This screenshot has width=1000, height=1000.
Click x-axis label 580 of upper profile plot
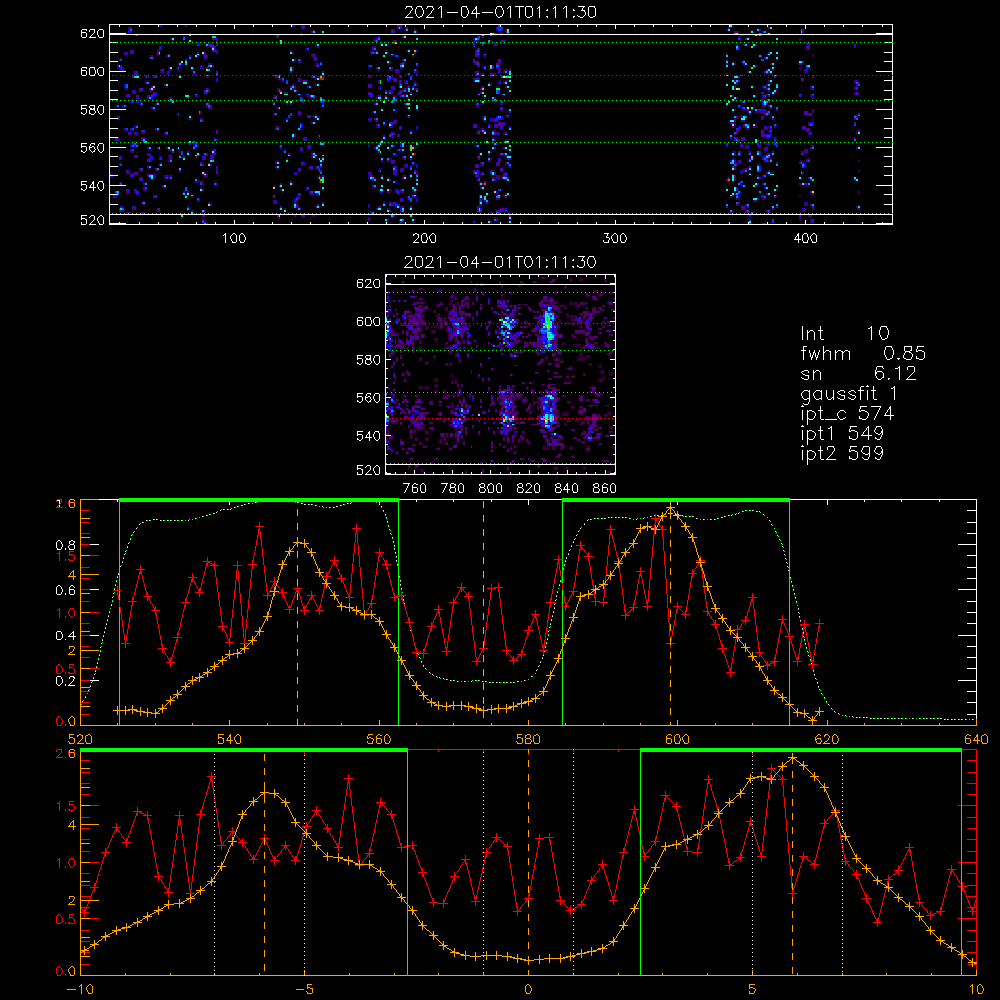[528, 739]
